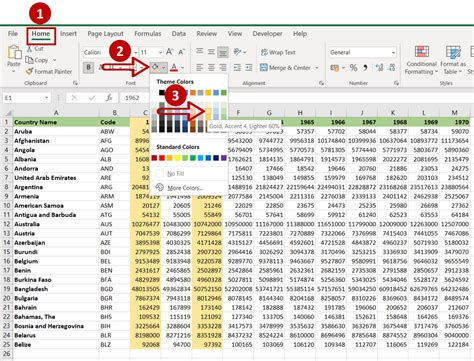Click the Decrease Indent icon
Image resolution: width=474 pixels, height=361 pixels.
[237, 68]
